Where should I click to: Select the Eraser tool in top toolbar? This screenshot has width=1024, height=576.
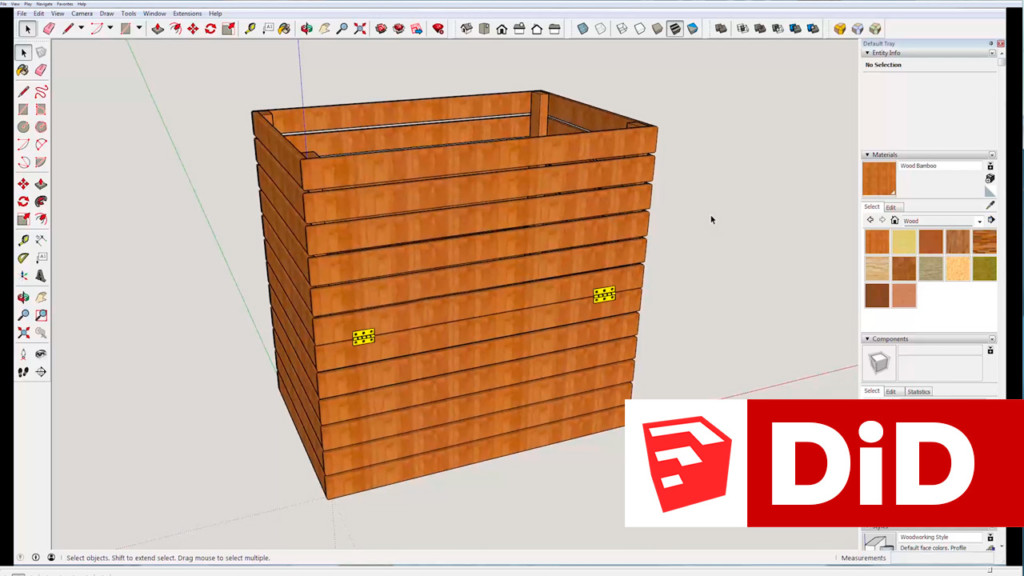[x=49, y=29]
